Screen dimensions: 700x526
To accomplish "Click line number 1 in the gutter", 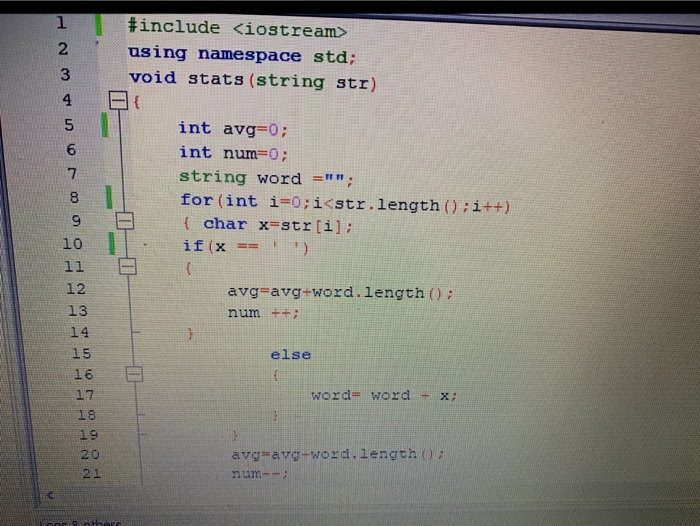I will point(62,23).
